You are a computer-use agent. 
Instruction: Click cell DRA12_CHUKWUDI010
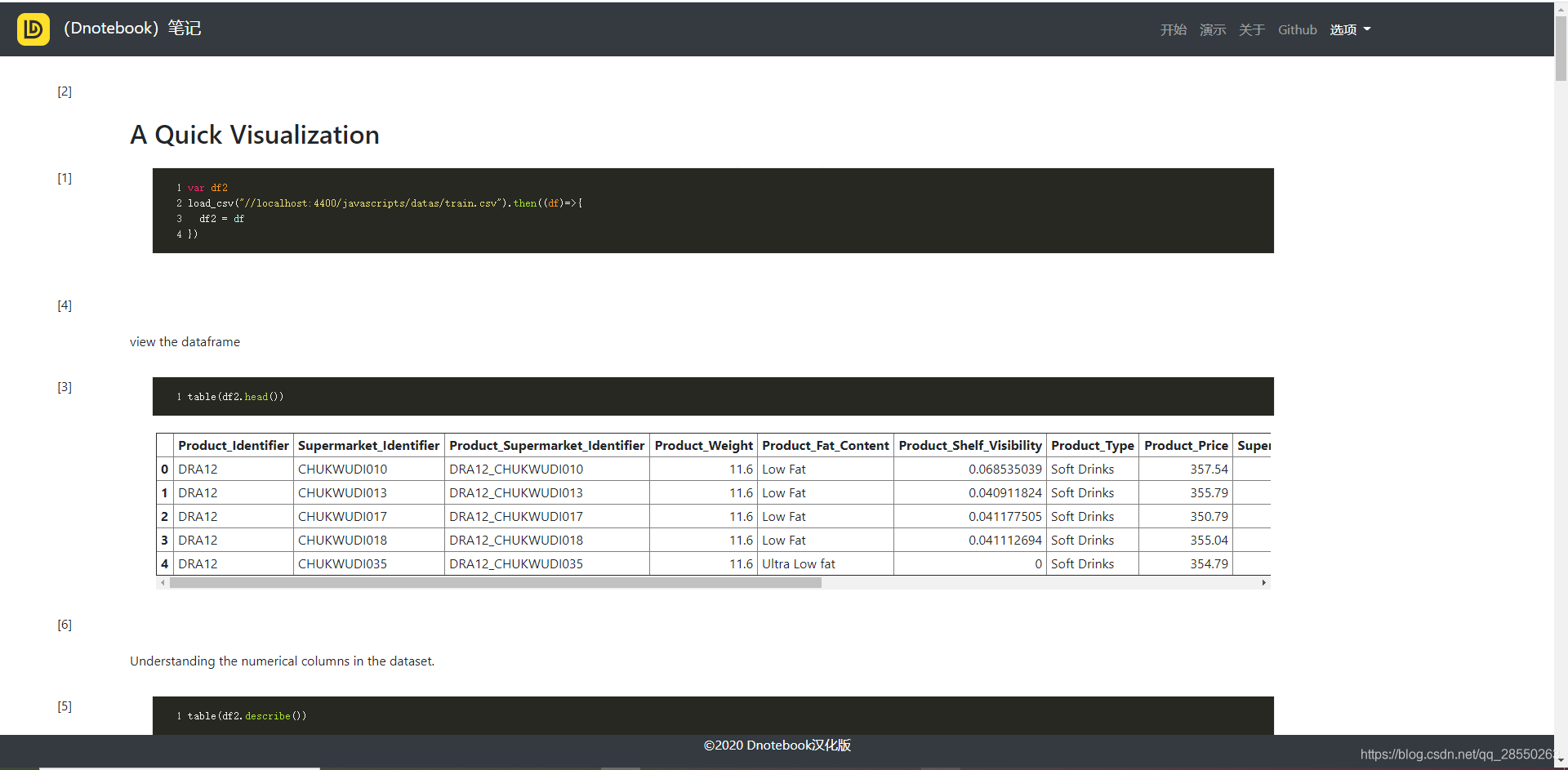click(x=547, y=470)
